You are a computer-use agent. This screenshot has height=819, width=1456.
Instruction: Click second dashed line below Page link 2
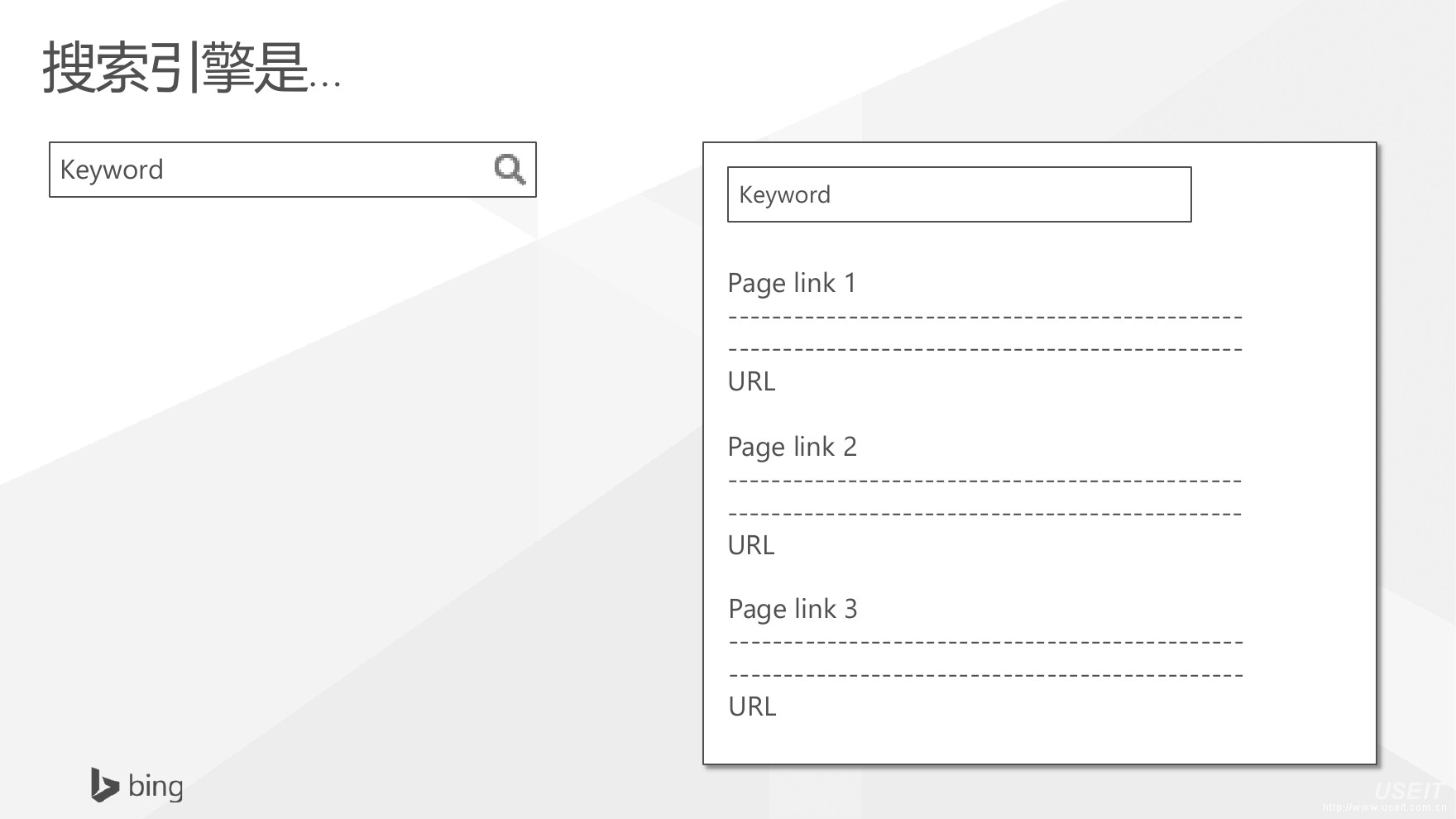tap(984, 514)
